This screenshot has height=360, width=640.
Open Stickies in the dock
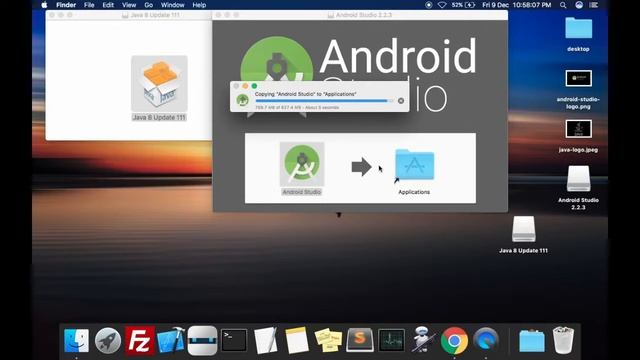pos(328,340)
